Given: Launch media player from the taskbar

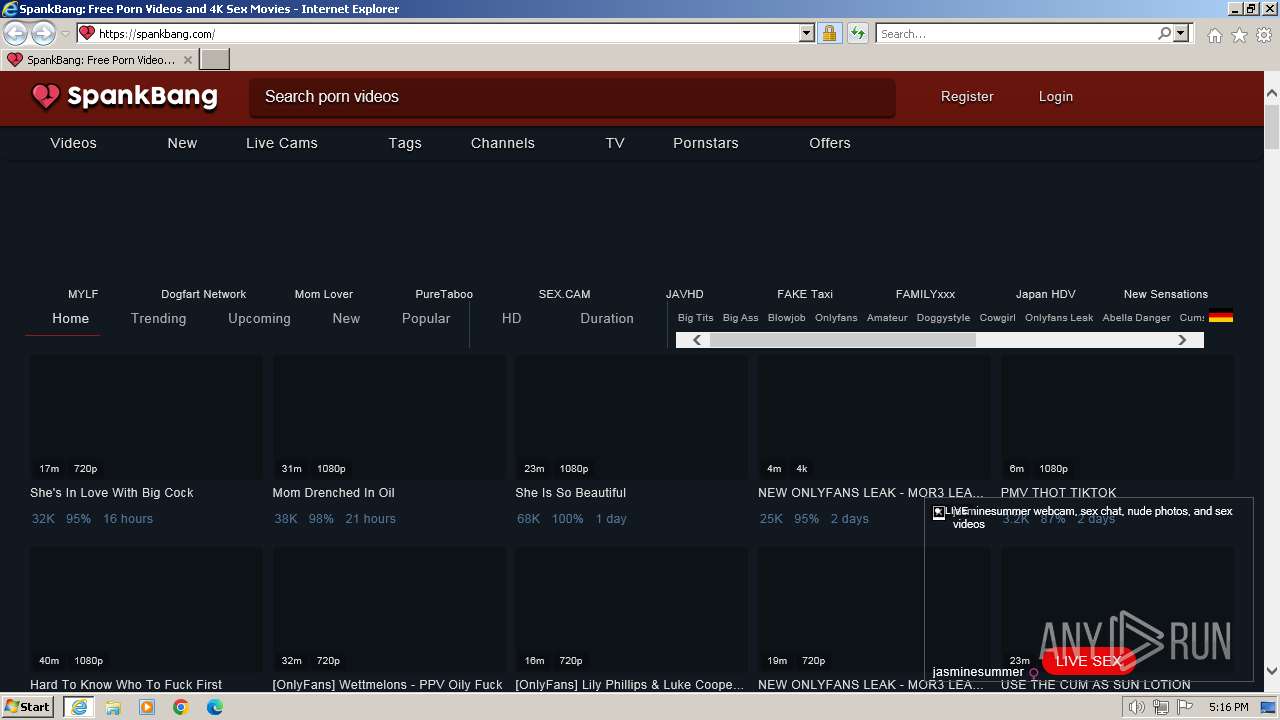Looking at the screenshot, I should [147, 707].
